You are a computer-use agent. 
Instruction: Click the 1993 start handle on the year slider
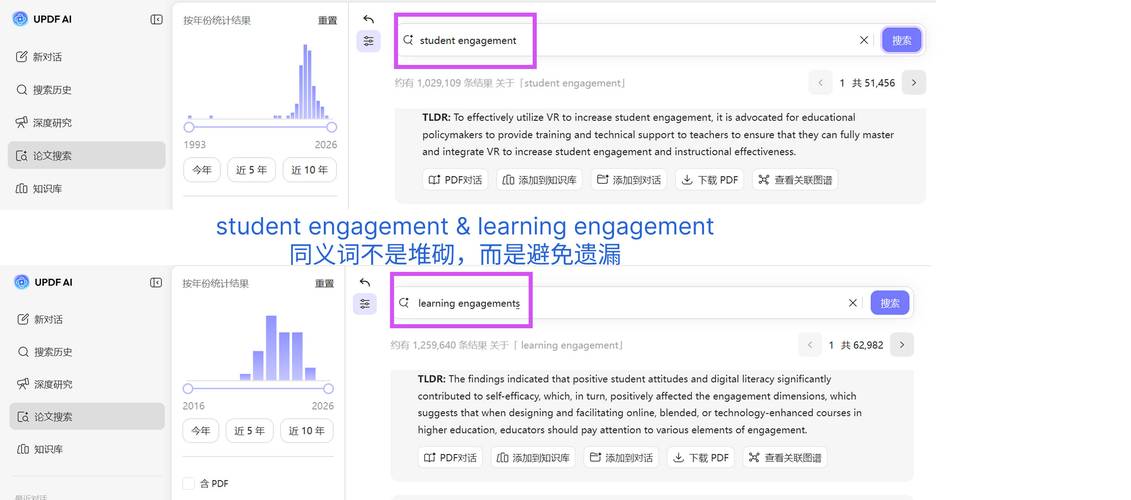(189, 127)
